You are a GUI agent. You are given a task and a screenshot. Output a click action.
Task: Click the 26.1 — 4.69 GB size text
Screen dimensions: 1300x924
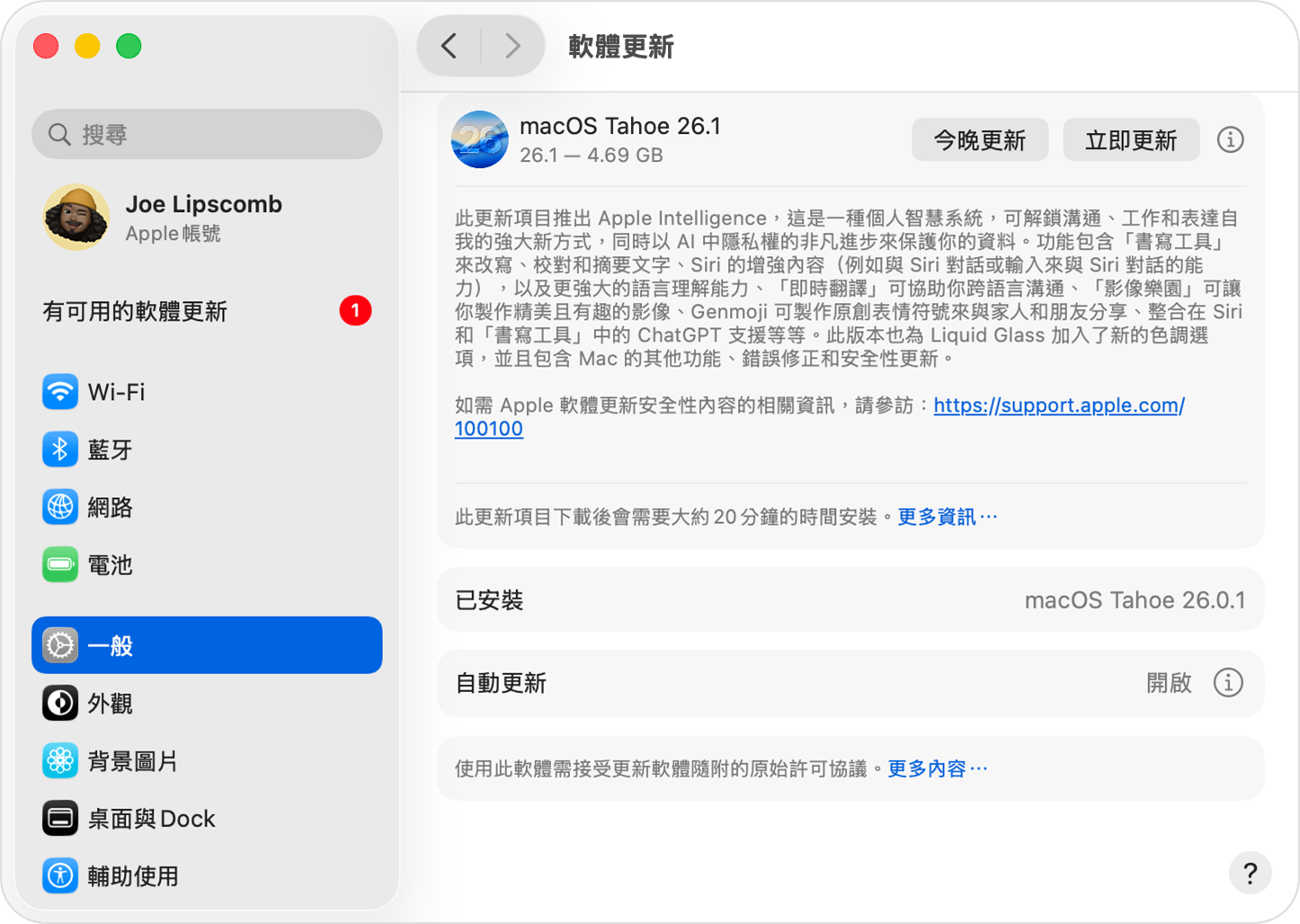pyautogui.click(x=592, y=155)
